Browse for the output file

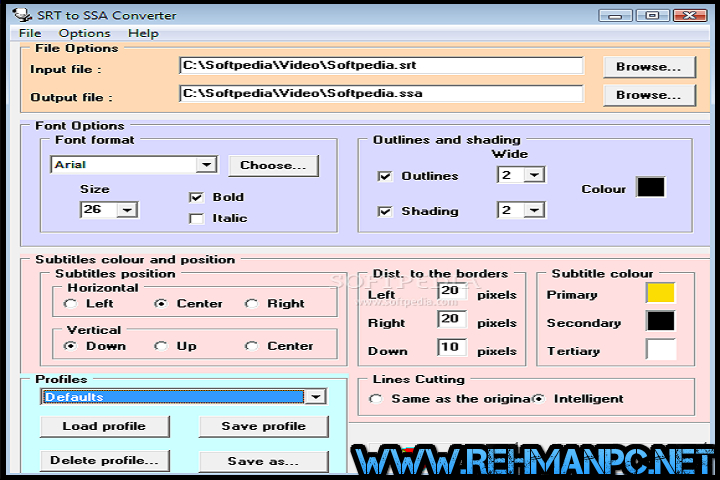pyautogui.click(x=648, y=95)
